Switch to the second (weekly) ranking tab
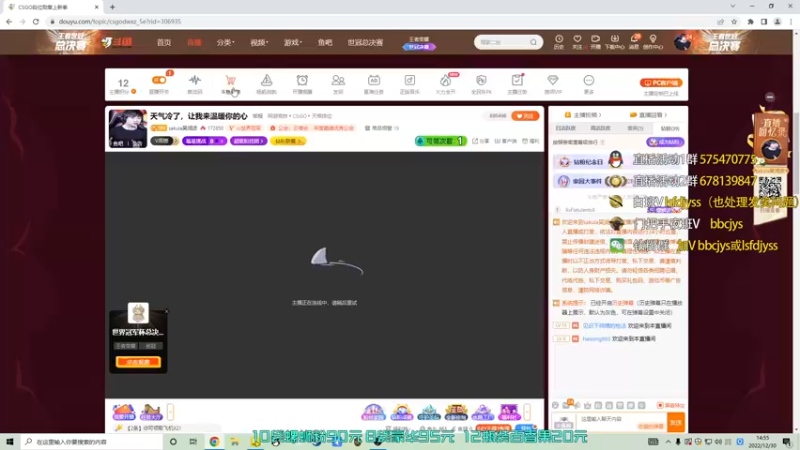800x450 pixels. pos(600,128)
